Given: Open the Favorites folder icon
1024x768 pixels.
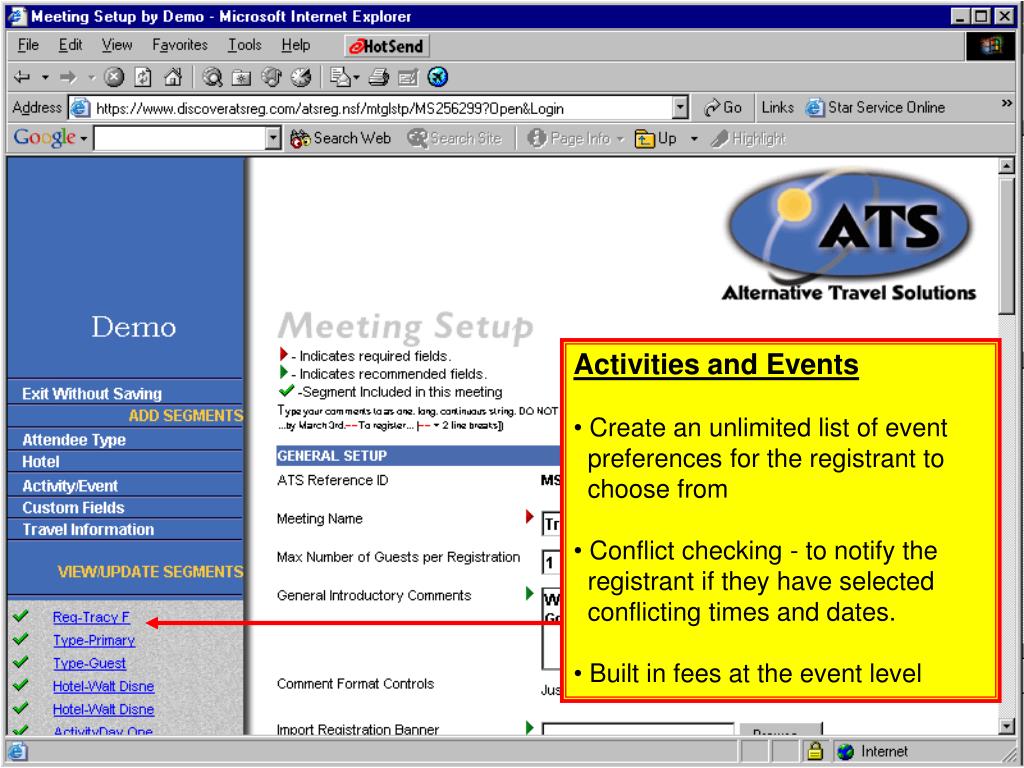Looking at the screenshot, I should tap(241, 78).
